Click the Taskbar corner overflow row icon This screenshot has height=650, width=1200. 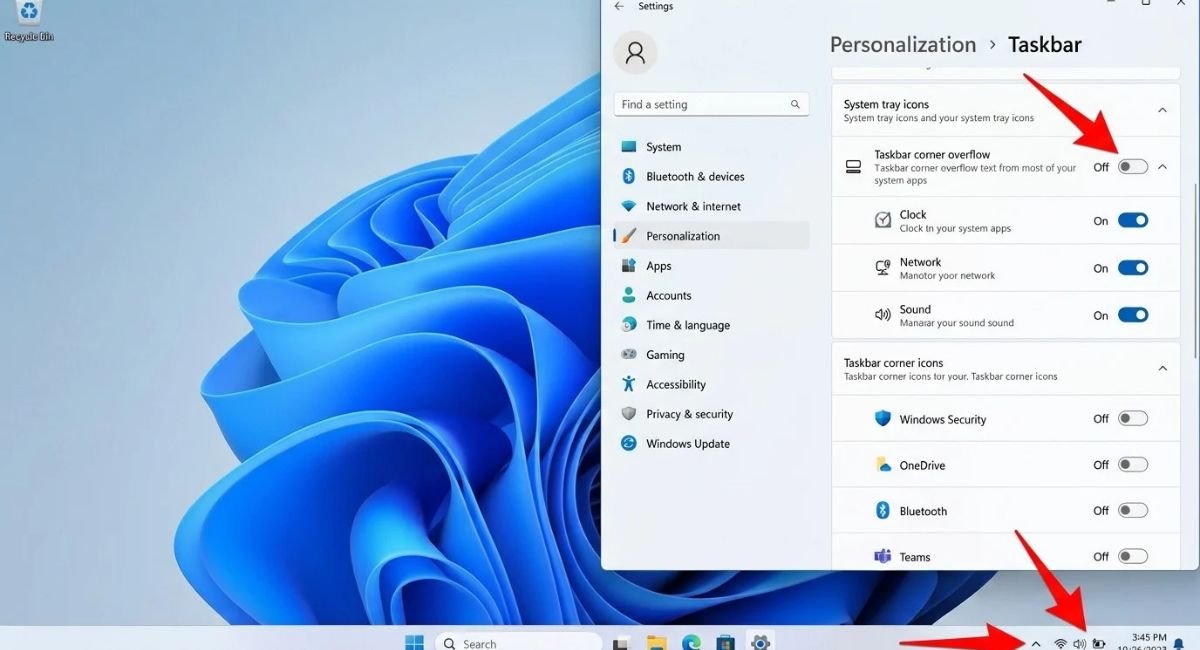coord(853,167)
